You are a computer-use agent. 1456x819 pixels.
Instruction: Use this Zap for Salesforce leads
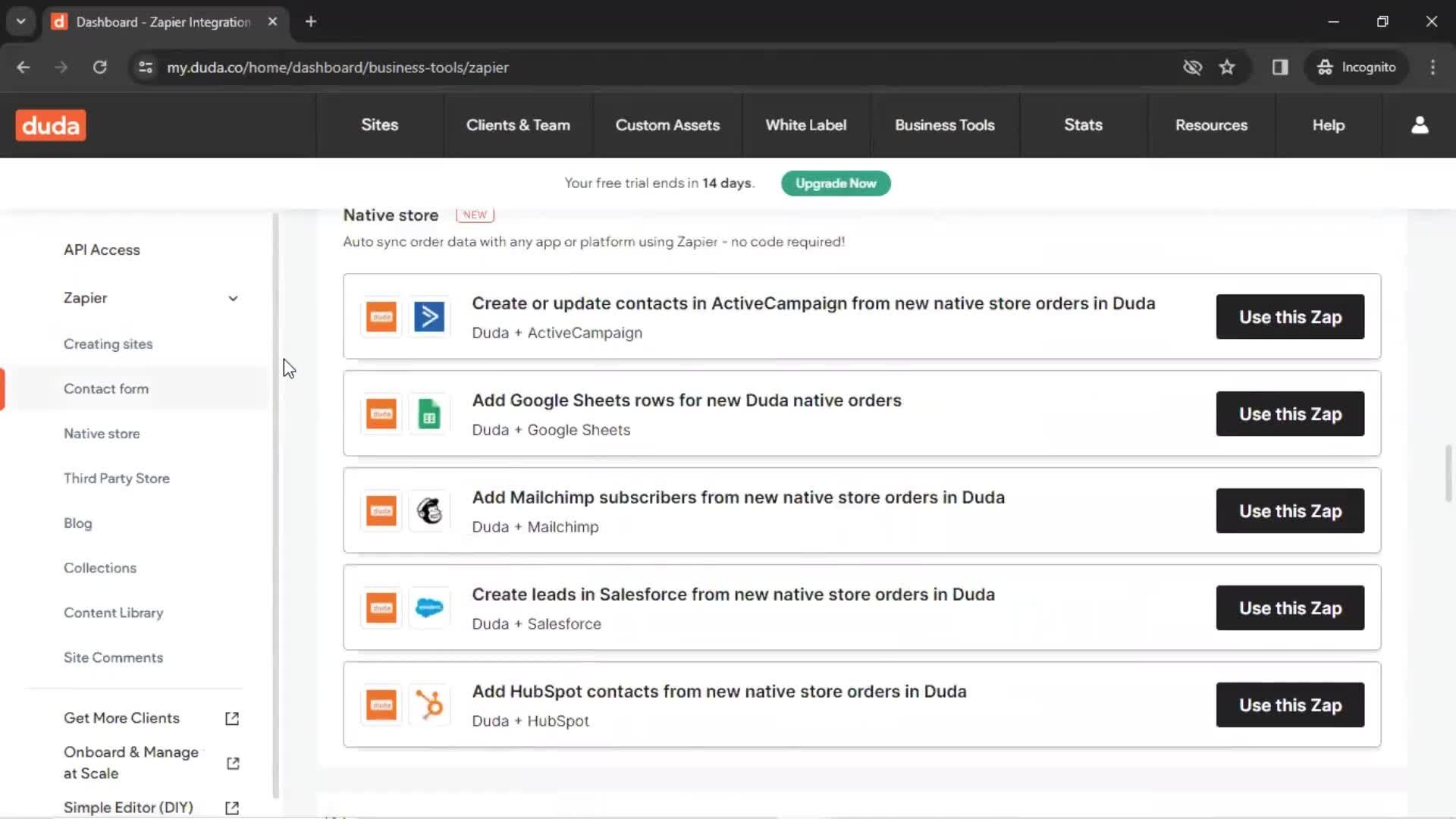[1290, 608]
